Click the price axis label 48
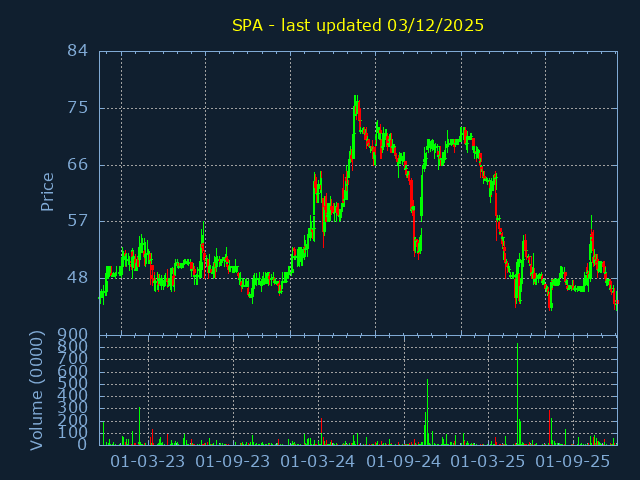This screenshot has width=640, height=480. coord(78,278)
